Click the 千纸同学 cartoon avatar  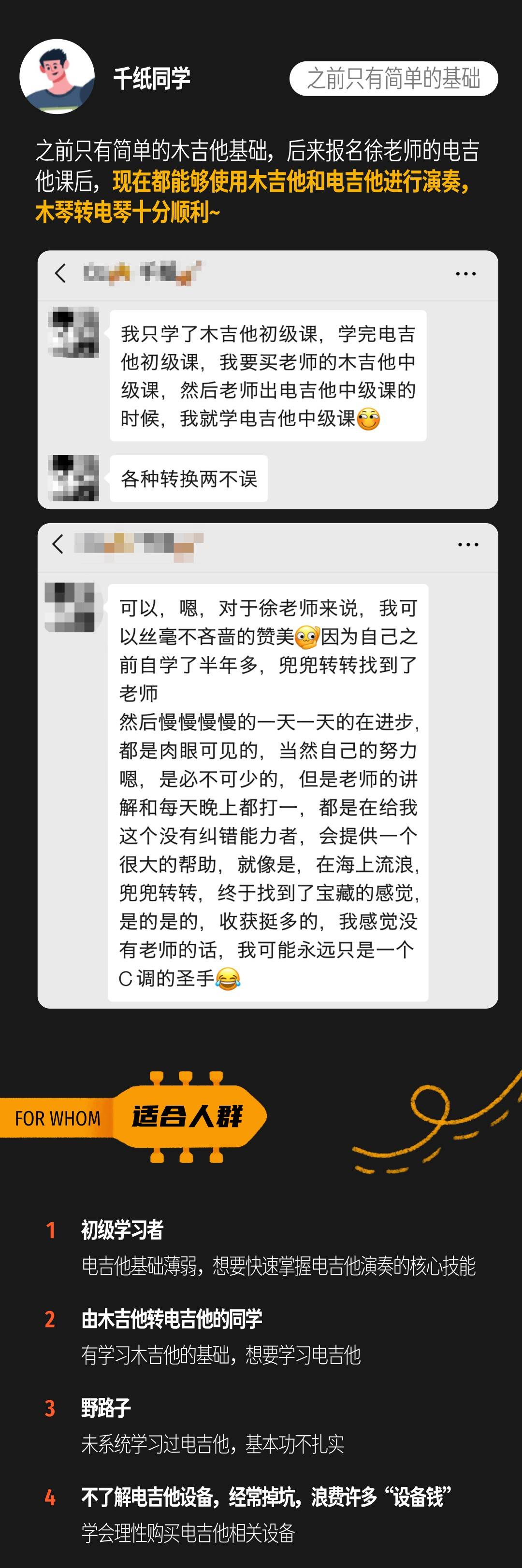pos(57,77)
